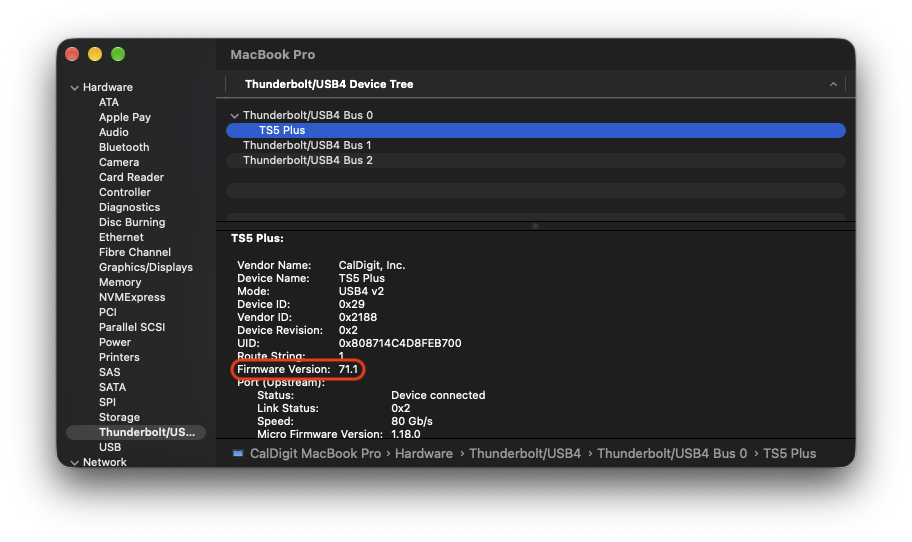Collapse Thunderbolt/USB4 Bus 0 chevron
Viewport: 912px width, 542px height.
click(234, 116)
